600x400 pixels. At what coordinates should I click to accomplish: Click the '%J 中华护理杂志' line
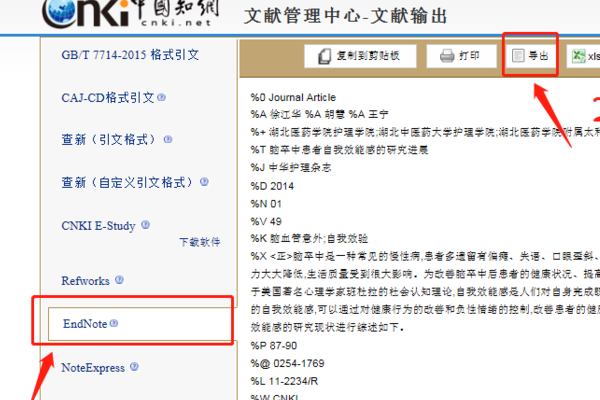coord(291,168)
